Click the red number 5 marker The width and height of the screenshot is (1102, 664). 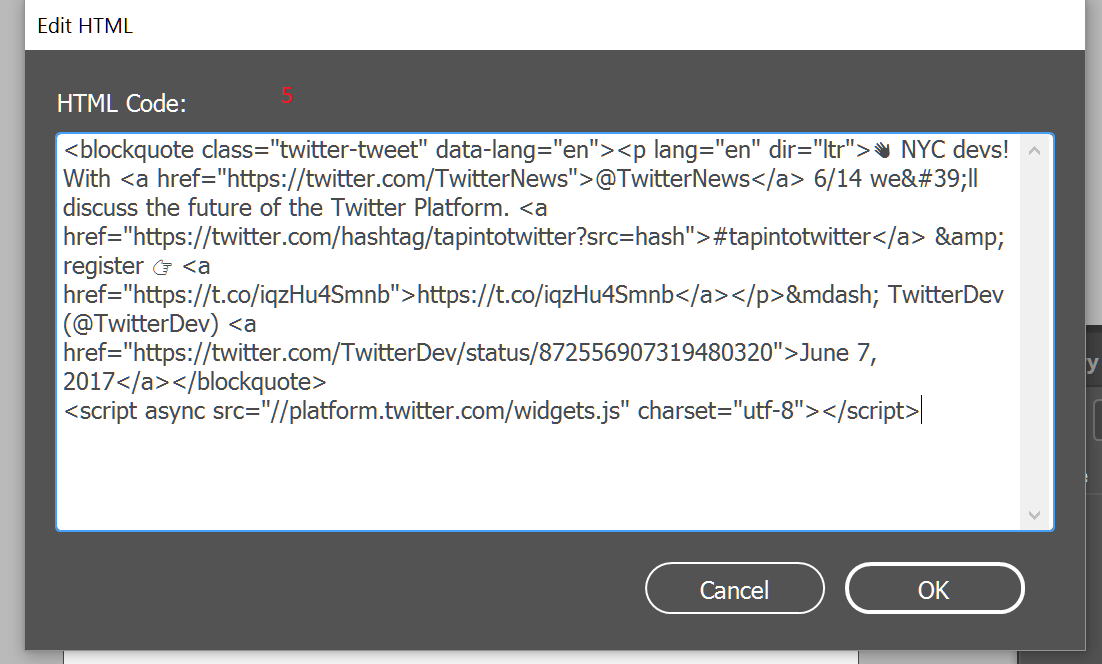pyautogui.click(x=287, y=96)
